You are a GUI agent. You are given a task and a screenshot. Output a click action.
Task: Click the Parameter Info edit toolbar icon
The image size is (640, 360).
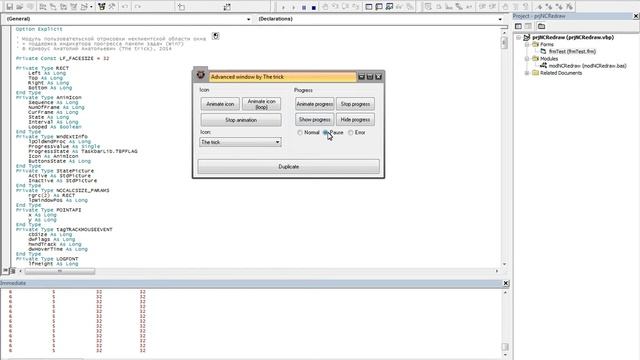(x=459, y=7)
